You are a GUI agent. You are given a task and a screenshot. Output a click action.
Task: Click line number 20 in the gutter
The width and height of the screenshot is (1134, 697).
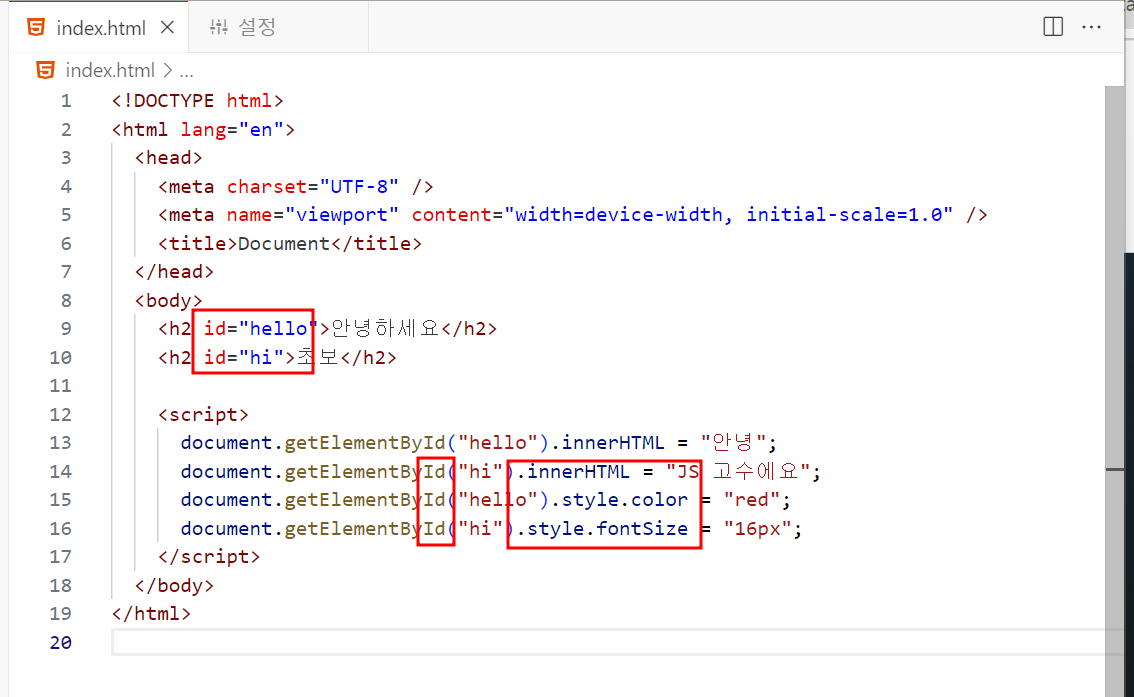coord(61,642)
